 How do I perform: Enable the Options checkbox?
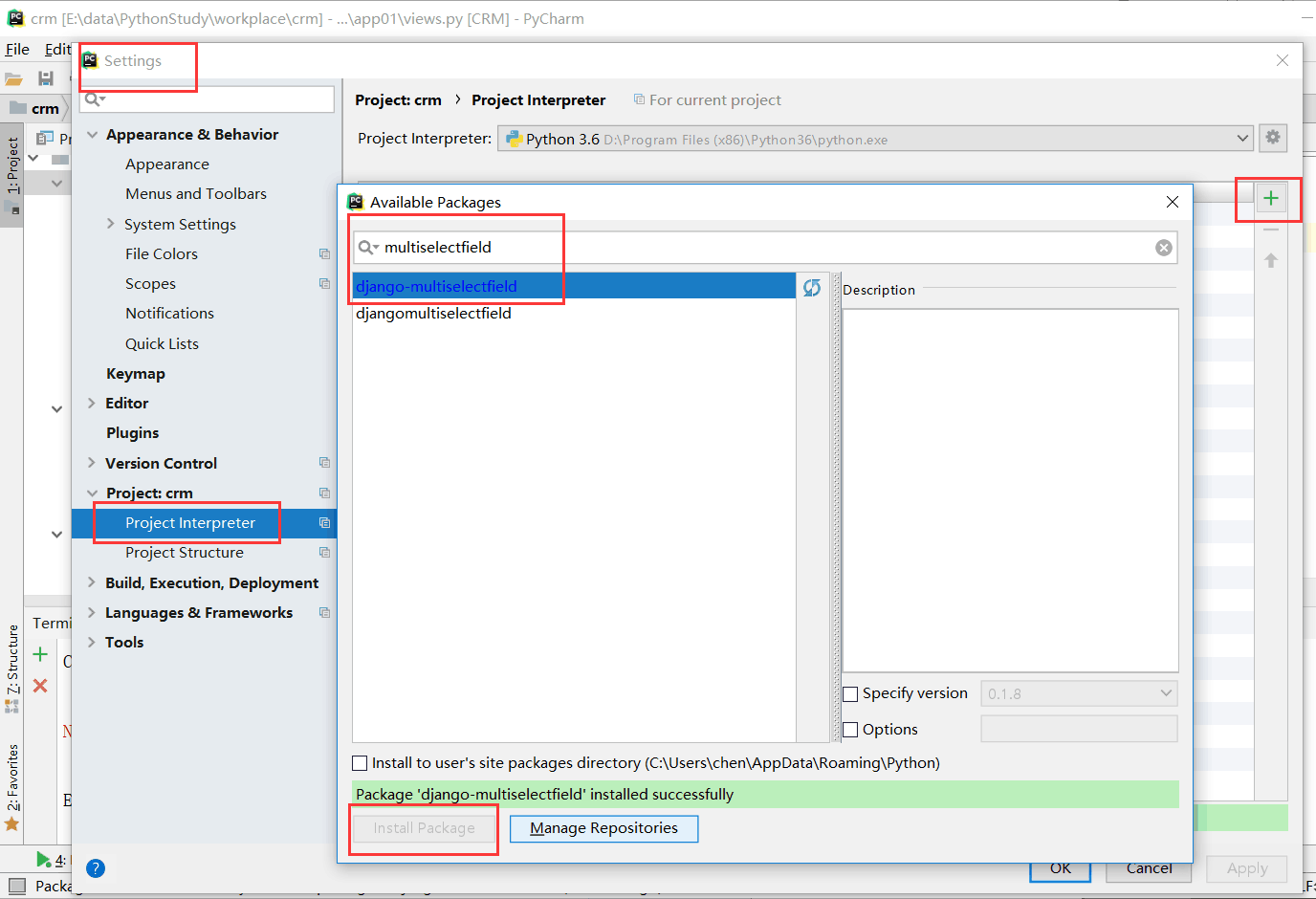click(x=850, y=730)
